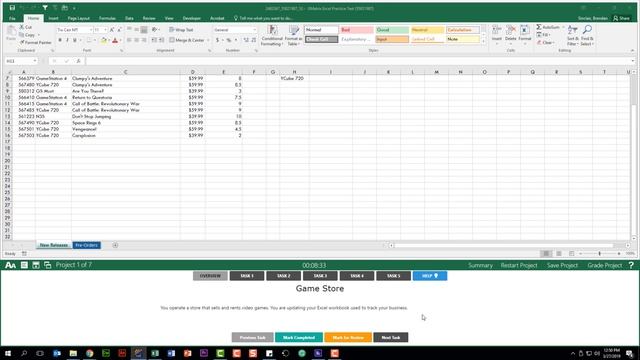Open Find & Select magnifier
640x360 pixels.
[587, 36]
